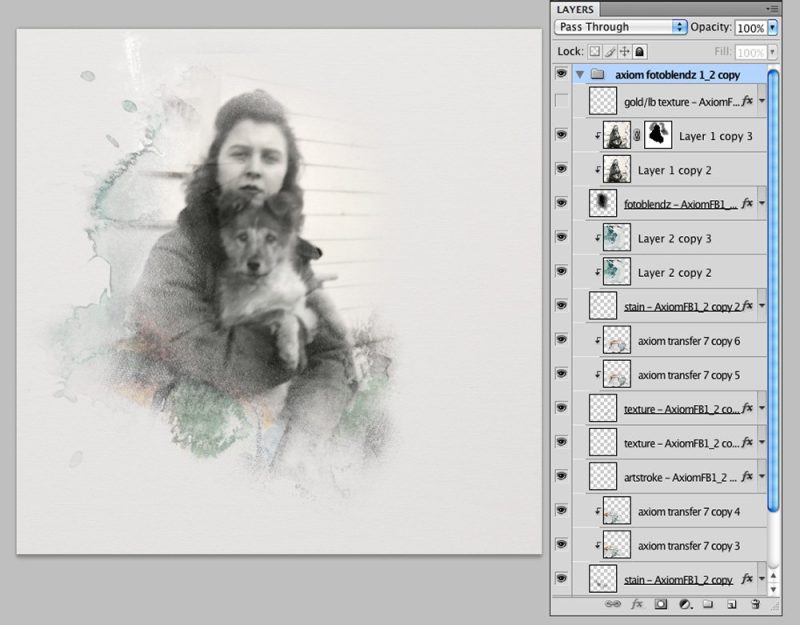The image size is (800, 625).
Task: Click fx icon on stain AxiomFB1_2 copy 2
Action: pos(747,306)
